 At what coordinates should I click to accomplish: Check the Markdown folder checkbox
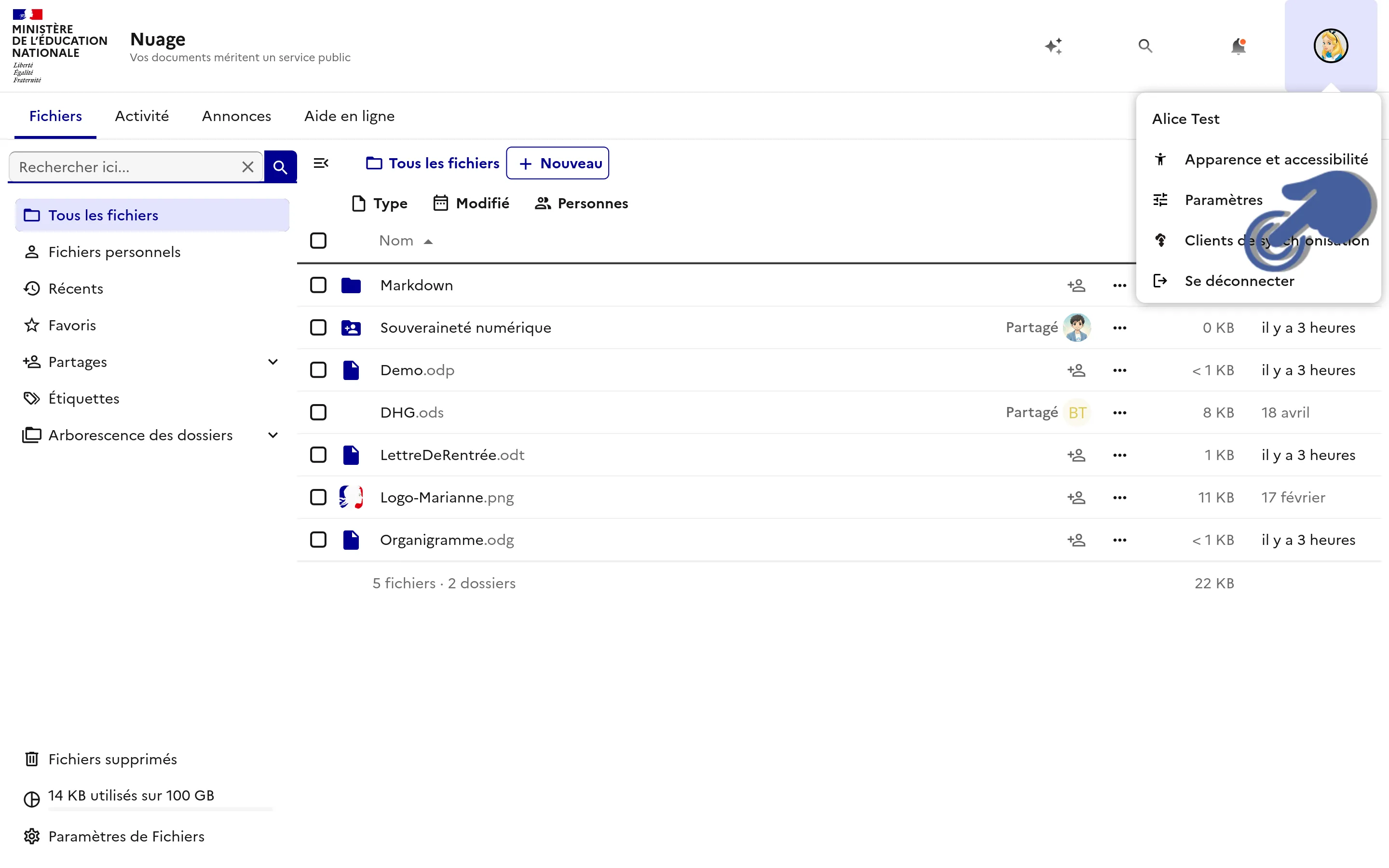tap(318, 285)
